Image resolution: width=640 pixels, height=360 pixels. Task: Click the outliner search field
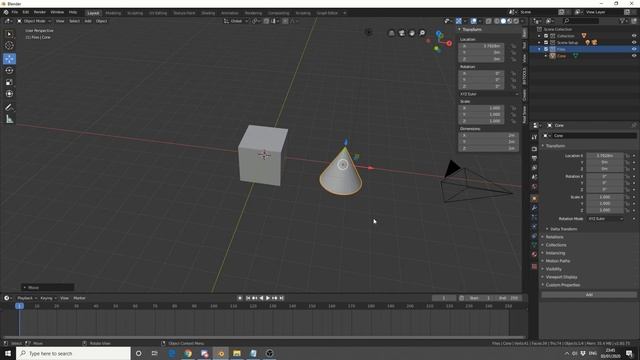tap(581, 21)
